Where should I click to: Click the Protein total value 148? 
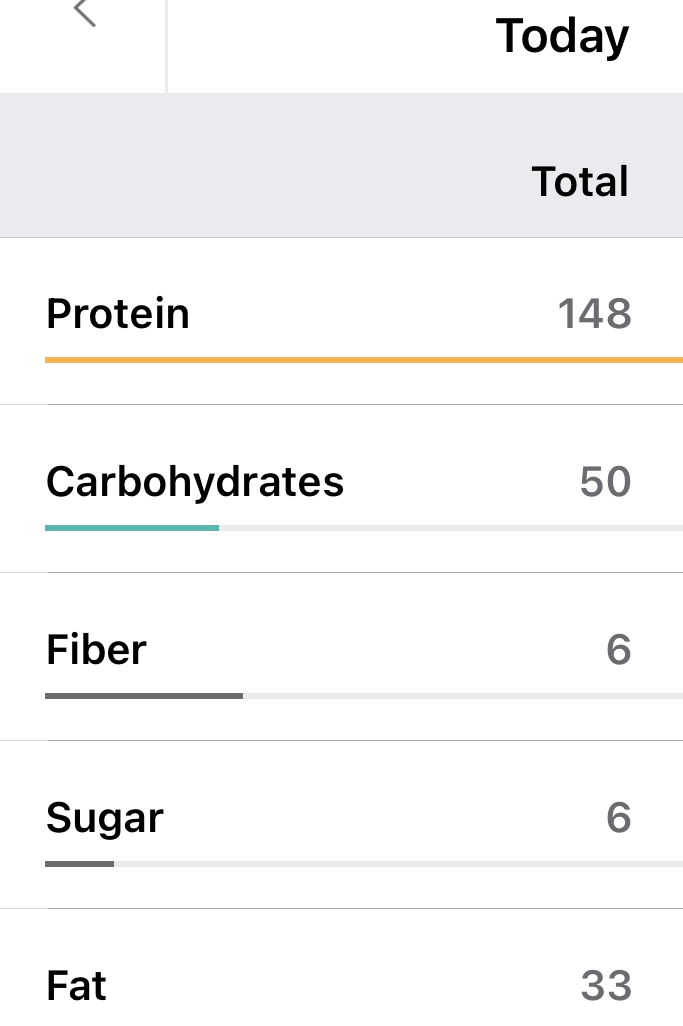pyautogui.click(x=594, y=314)
